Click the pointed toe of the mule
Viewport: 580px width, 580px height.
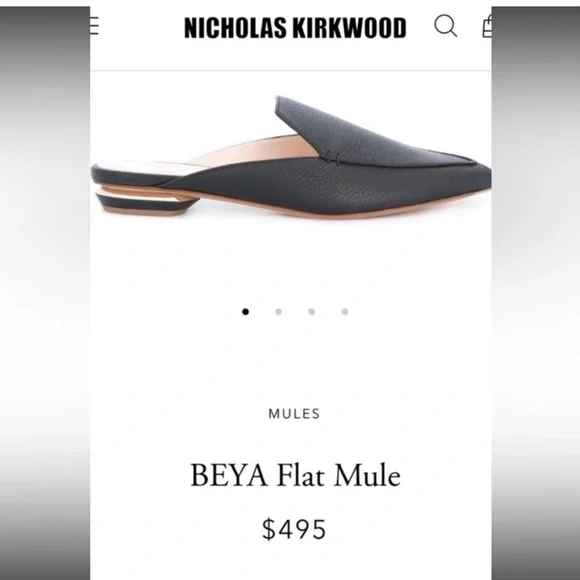click(470, 178)
